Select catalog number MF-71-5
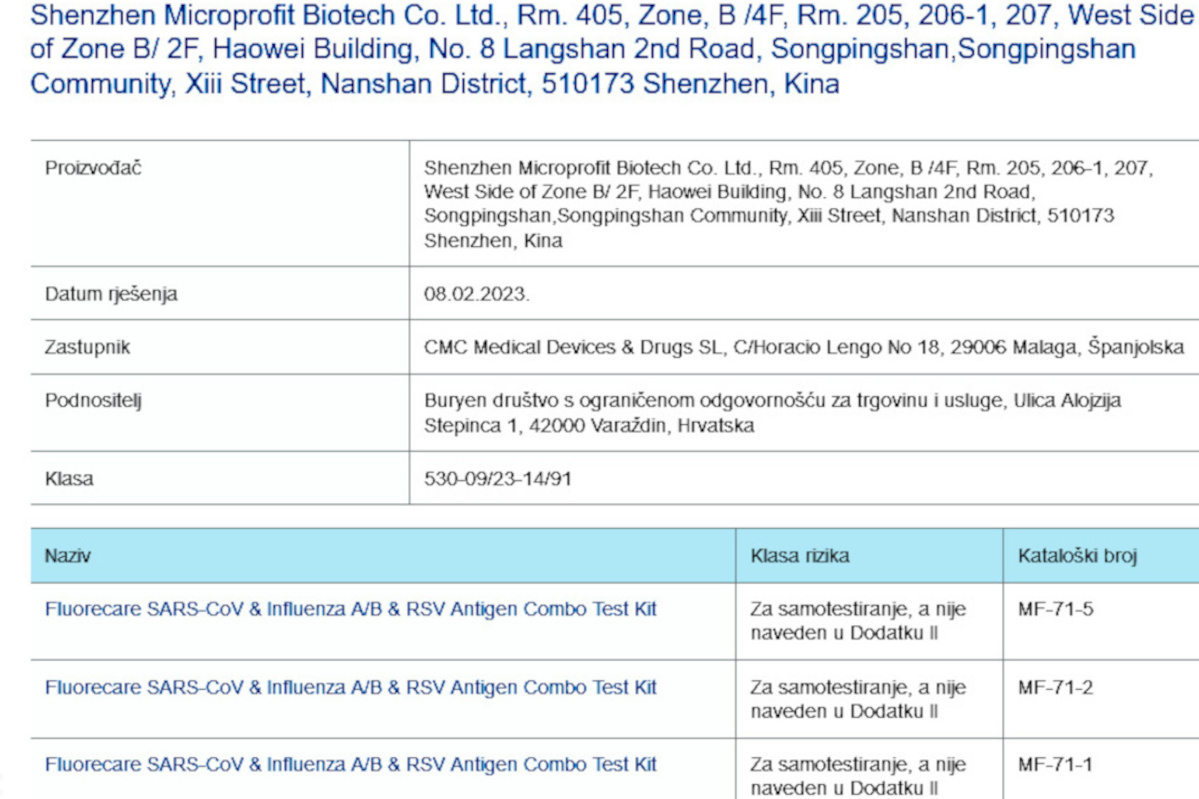The width and height of the screenshot is (1199, 799). coord(1055,609)
